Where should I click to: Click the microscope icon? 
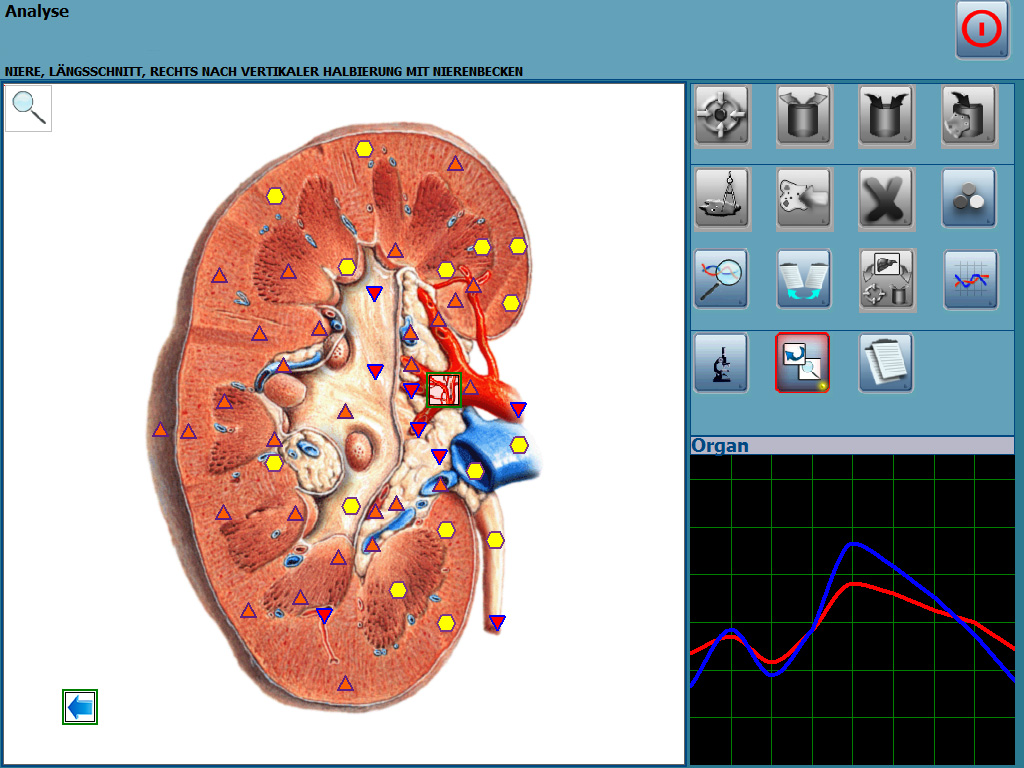[x=721, y=363]
